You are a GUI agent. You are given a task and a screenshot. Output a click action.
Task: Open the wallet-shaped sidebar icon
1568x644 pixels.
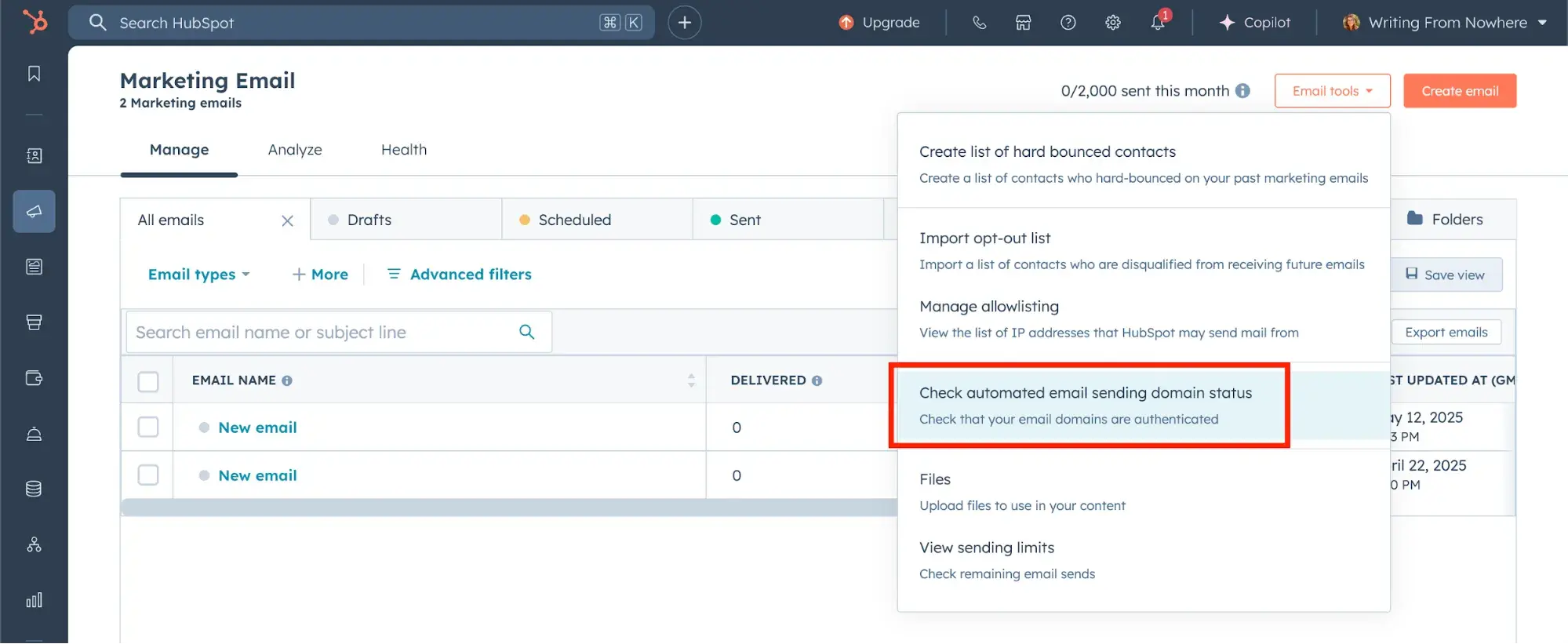34,378
